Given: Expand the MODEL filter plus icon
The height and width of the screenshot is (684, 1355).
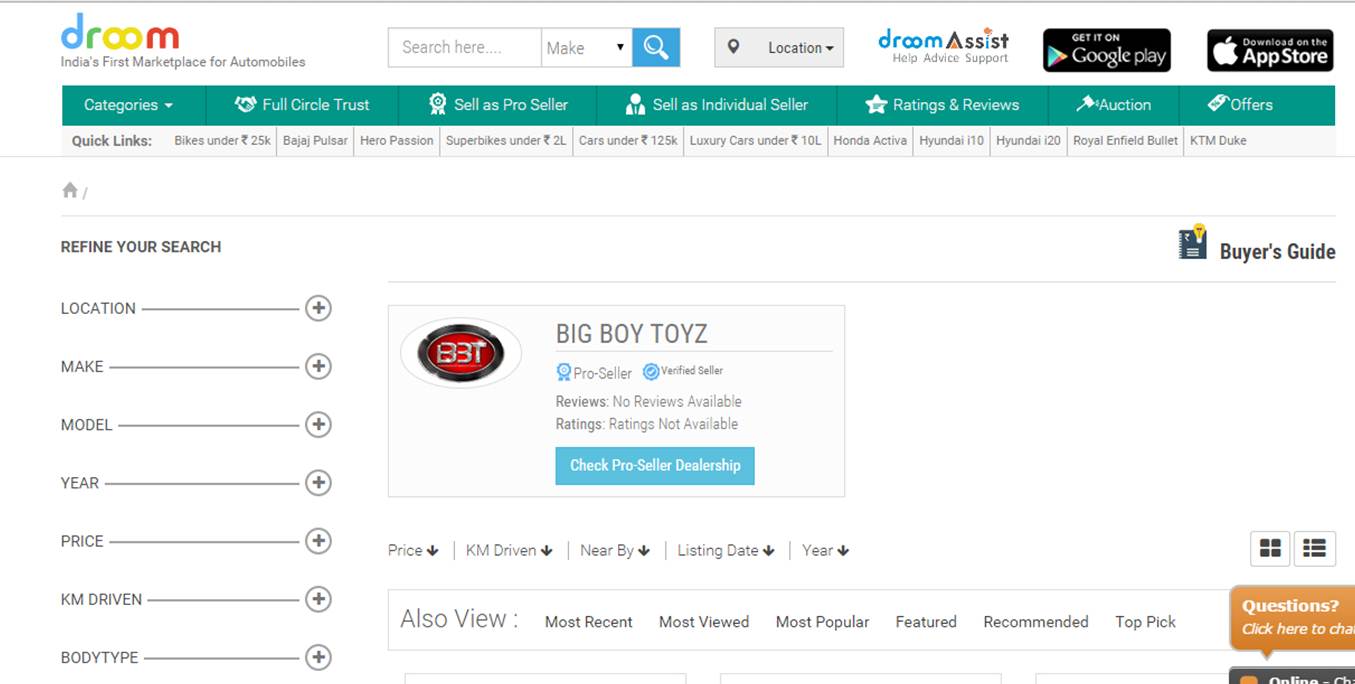Looking at the screenshot, I should tap(318, 424).
